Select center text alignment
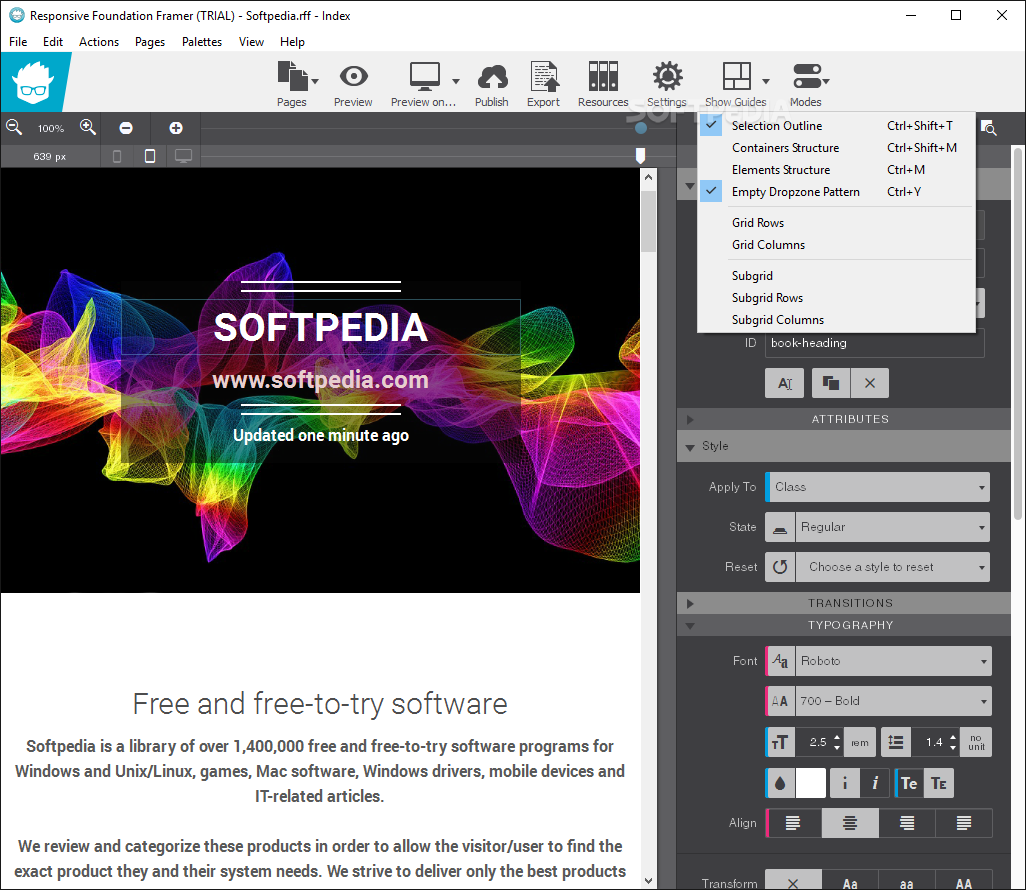The image size is (1026, 890). (850, 823)
